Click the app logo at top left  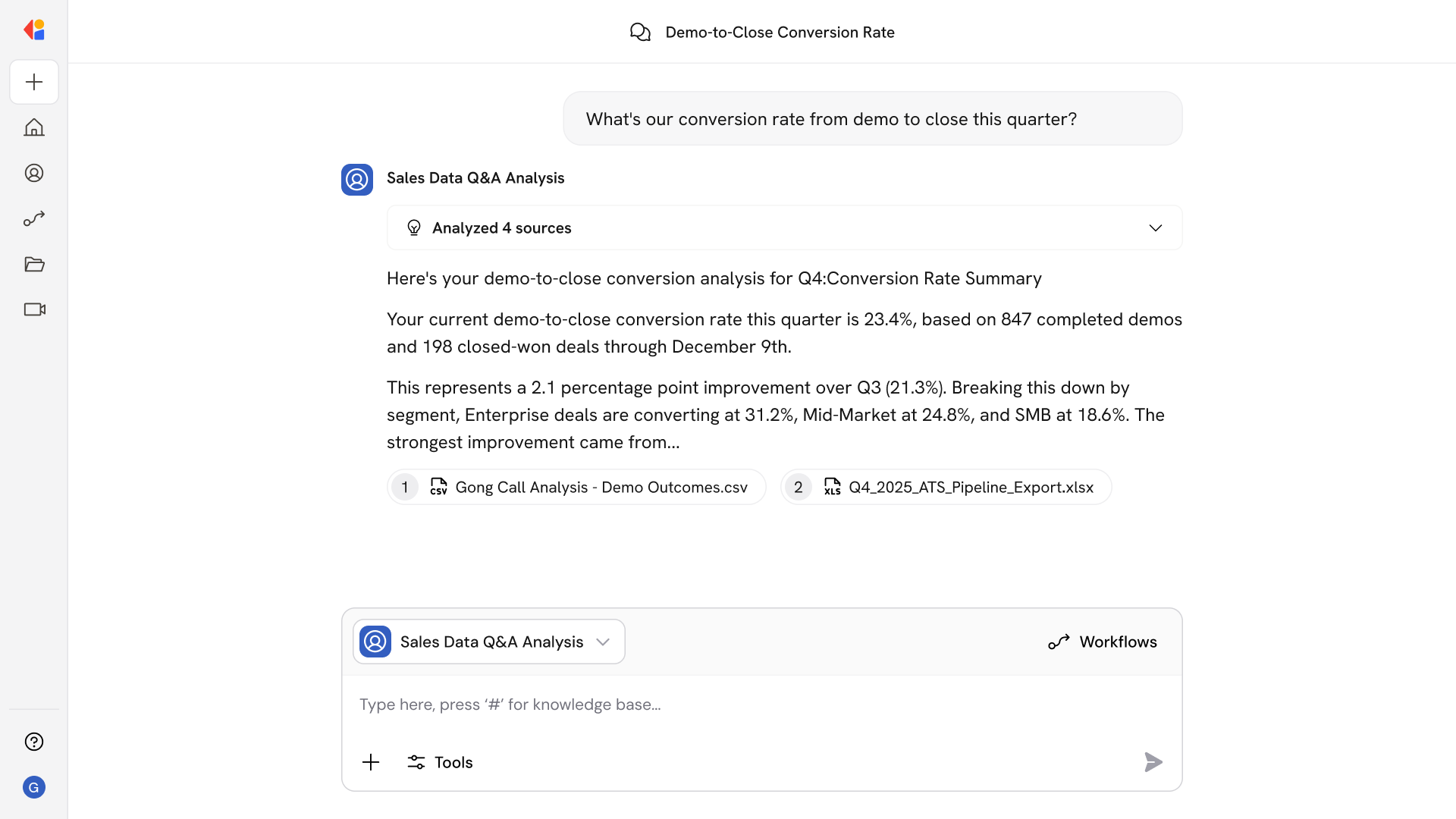(33, 30)
